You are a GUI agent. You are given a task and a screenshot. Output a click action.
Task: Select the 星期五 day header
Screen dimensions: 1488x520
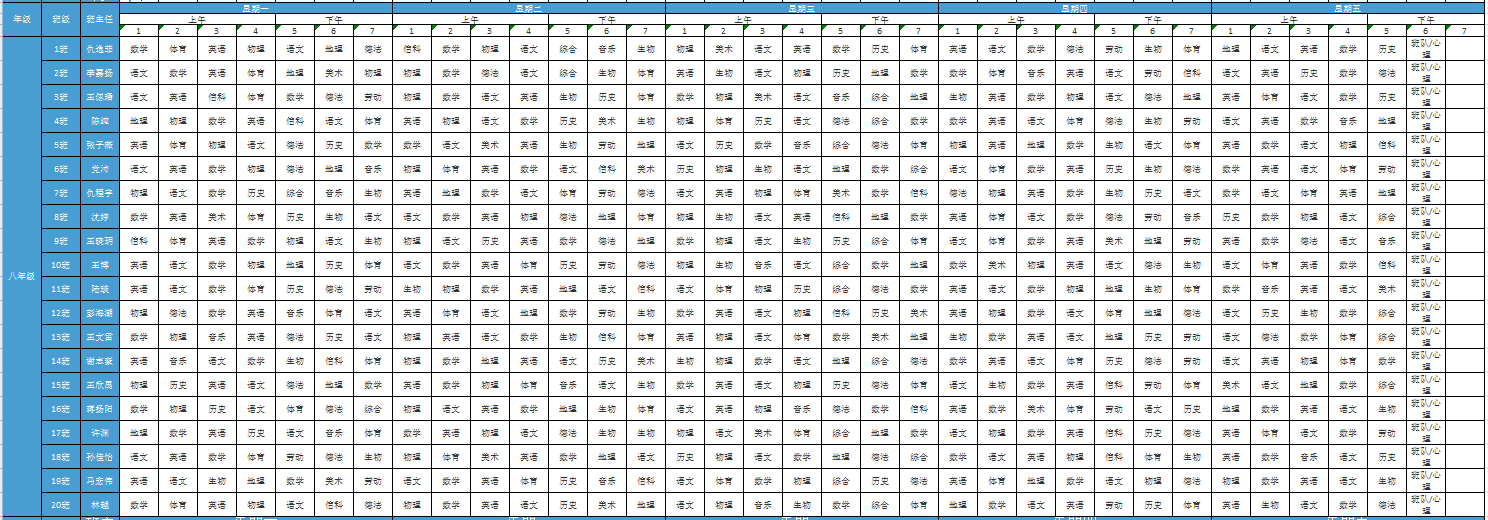tap(1348, 8)
